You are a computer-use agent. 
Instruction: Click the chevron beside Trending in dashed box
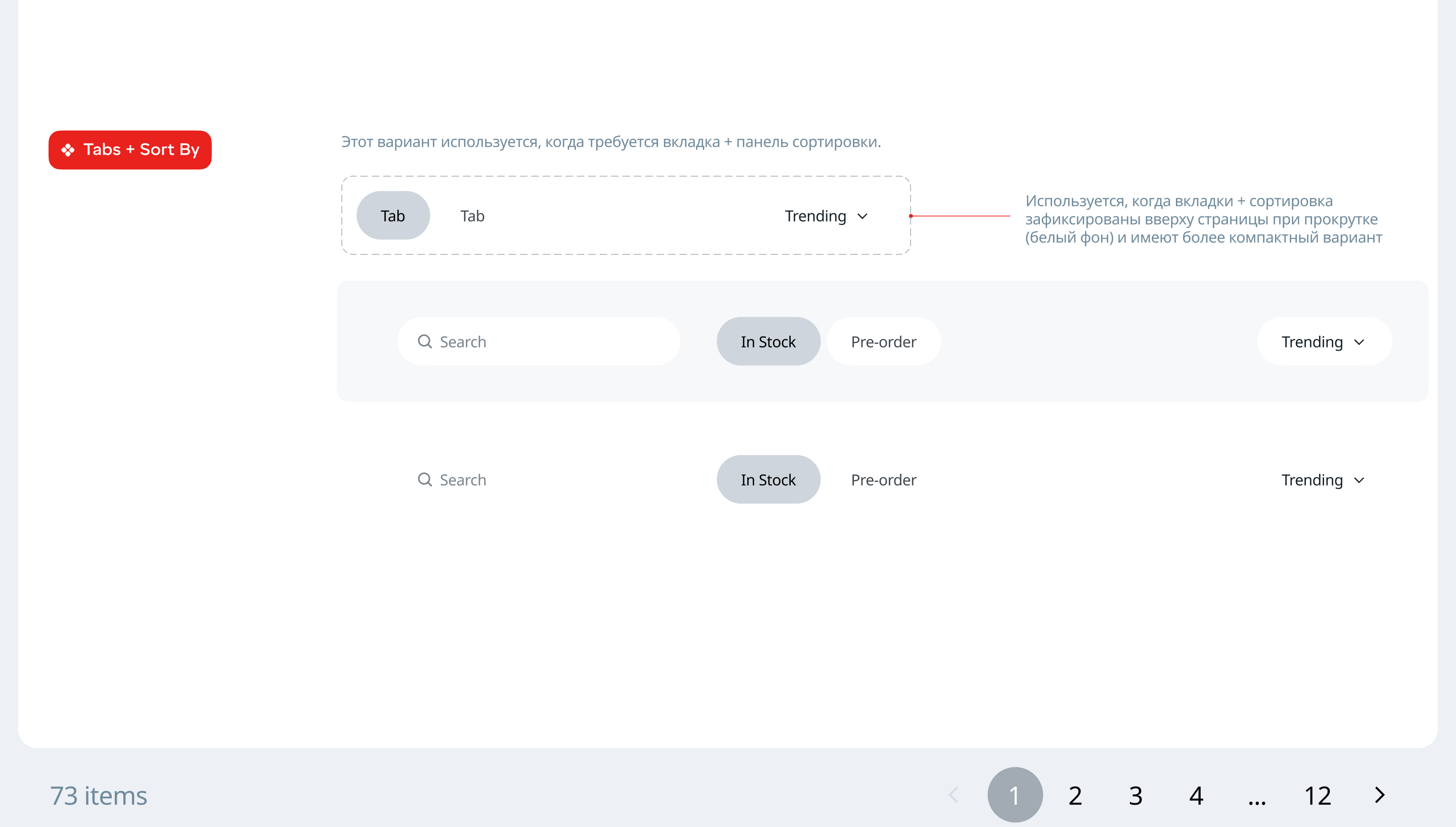pos(862,216)
